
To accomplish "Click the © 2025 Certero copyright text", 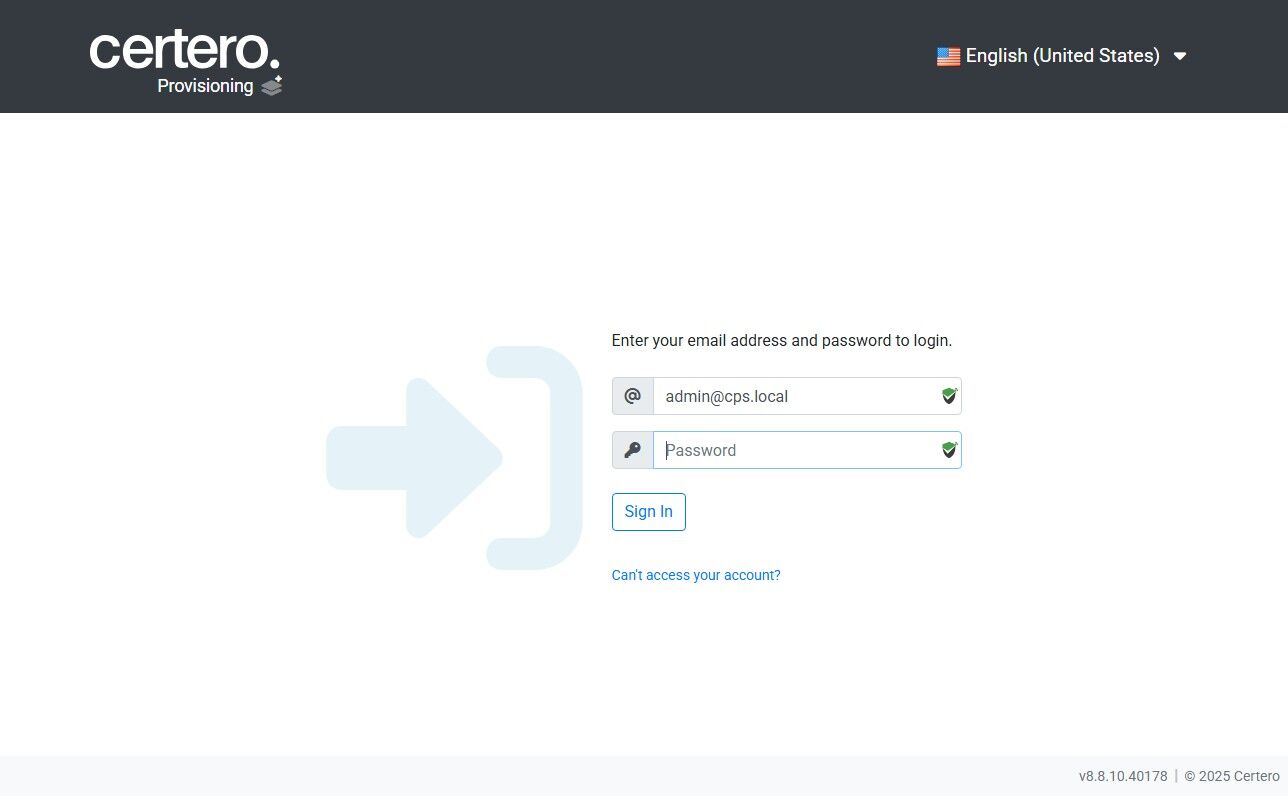I will [x=1232, y=776].
